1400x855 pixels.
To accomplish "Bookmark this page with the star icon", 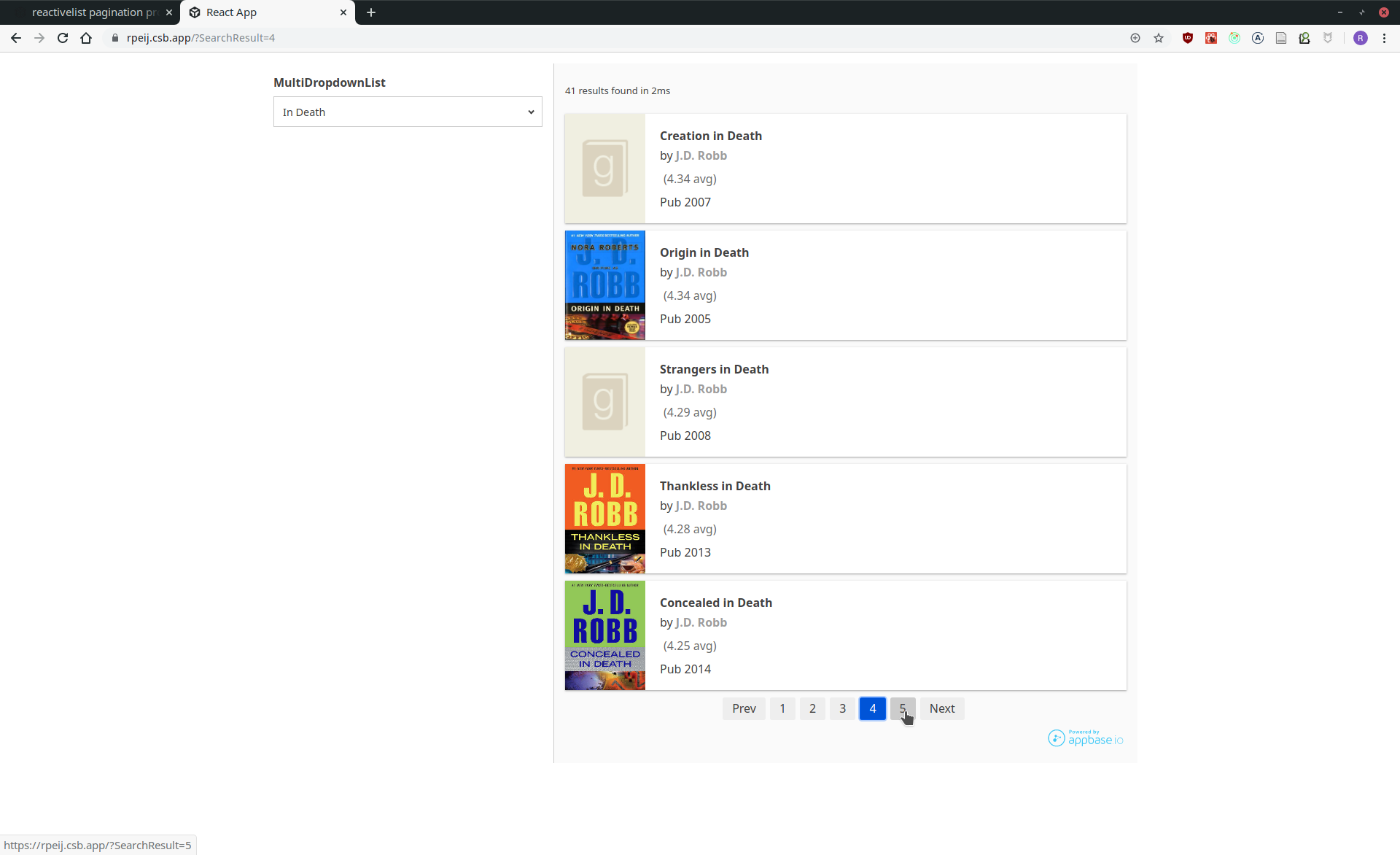I will click(x=1159, y=38).
